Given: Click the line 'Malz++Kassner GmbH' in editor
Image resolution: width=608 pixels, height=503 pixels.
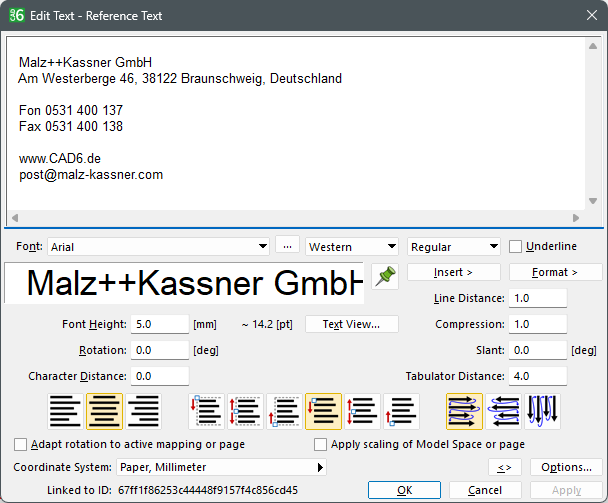Looking at the screenshot, I should [85, 62].
